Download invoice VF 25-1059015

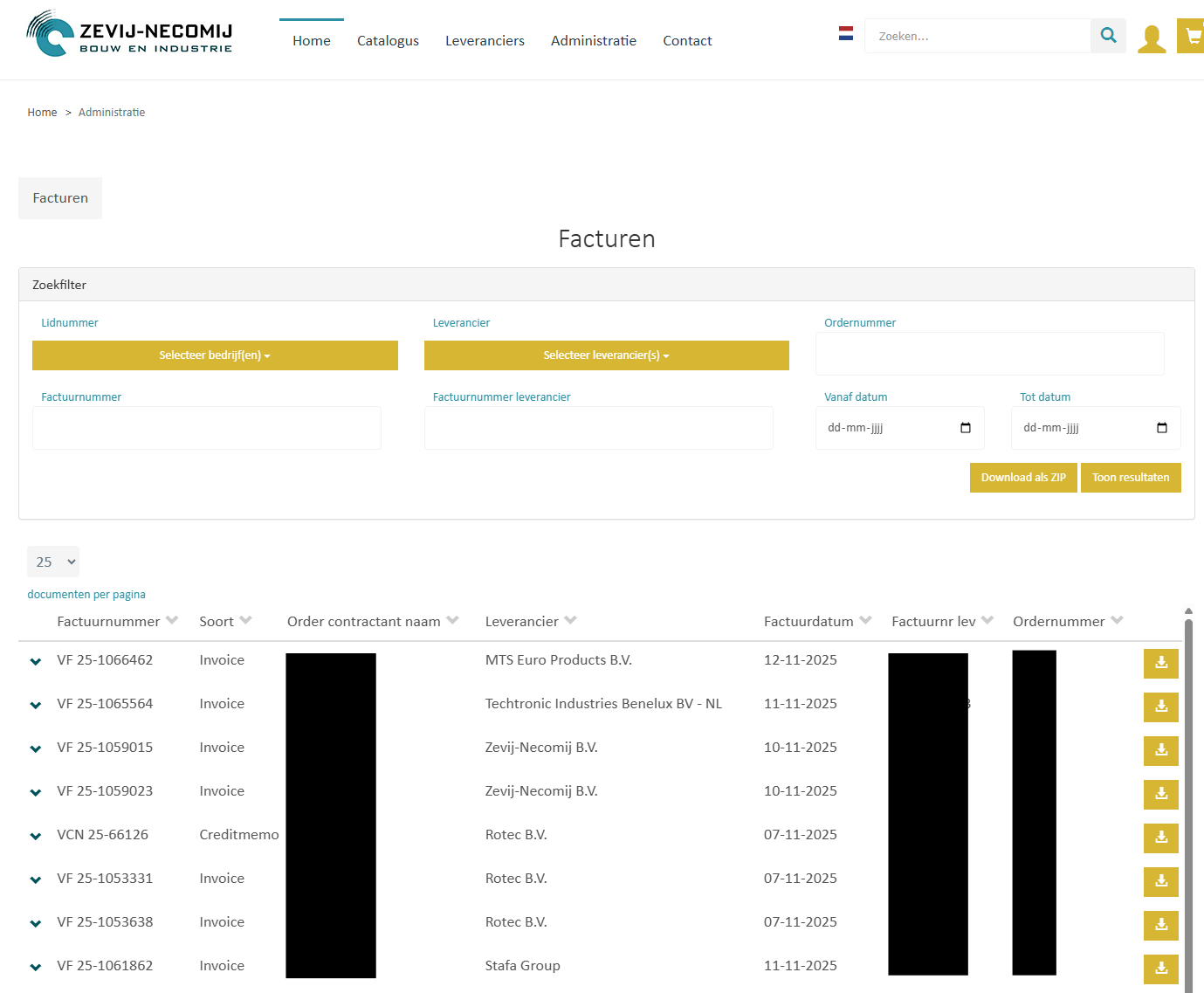[x=1161, y=751]
